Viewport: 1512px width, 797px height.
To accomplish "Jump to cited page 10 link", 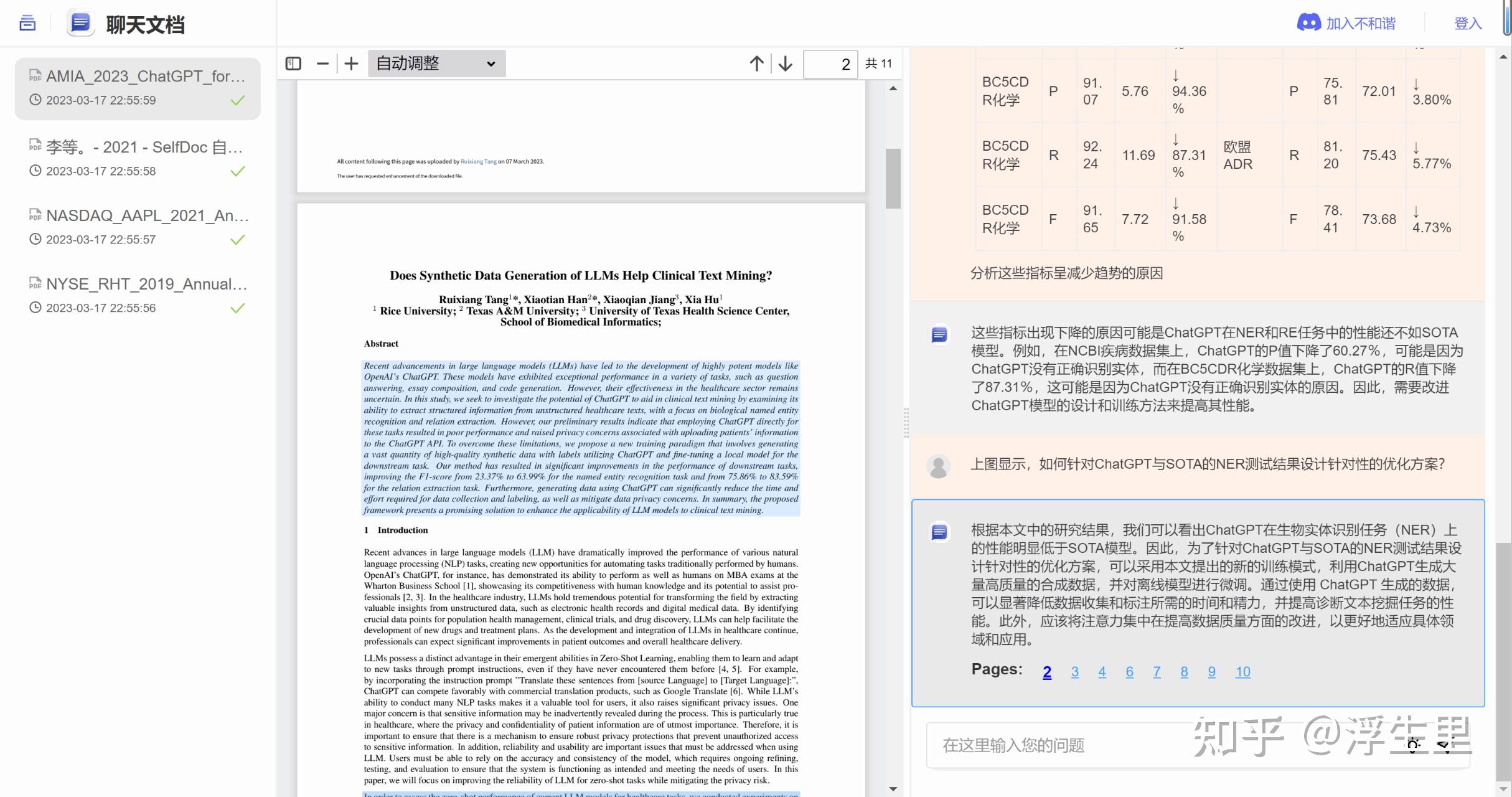I will click(x=1242, y=672).
